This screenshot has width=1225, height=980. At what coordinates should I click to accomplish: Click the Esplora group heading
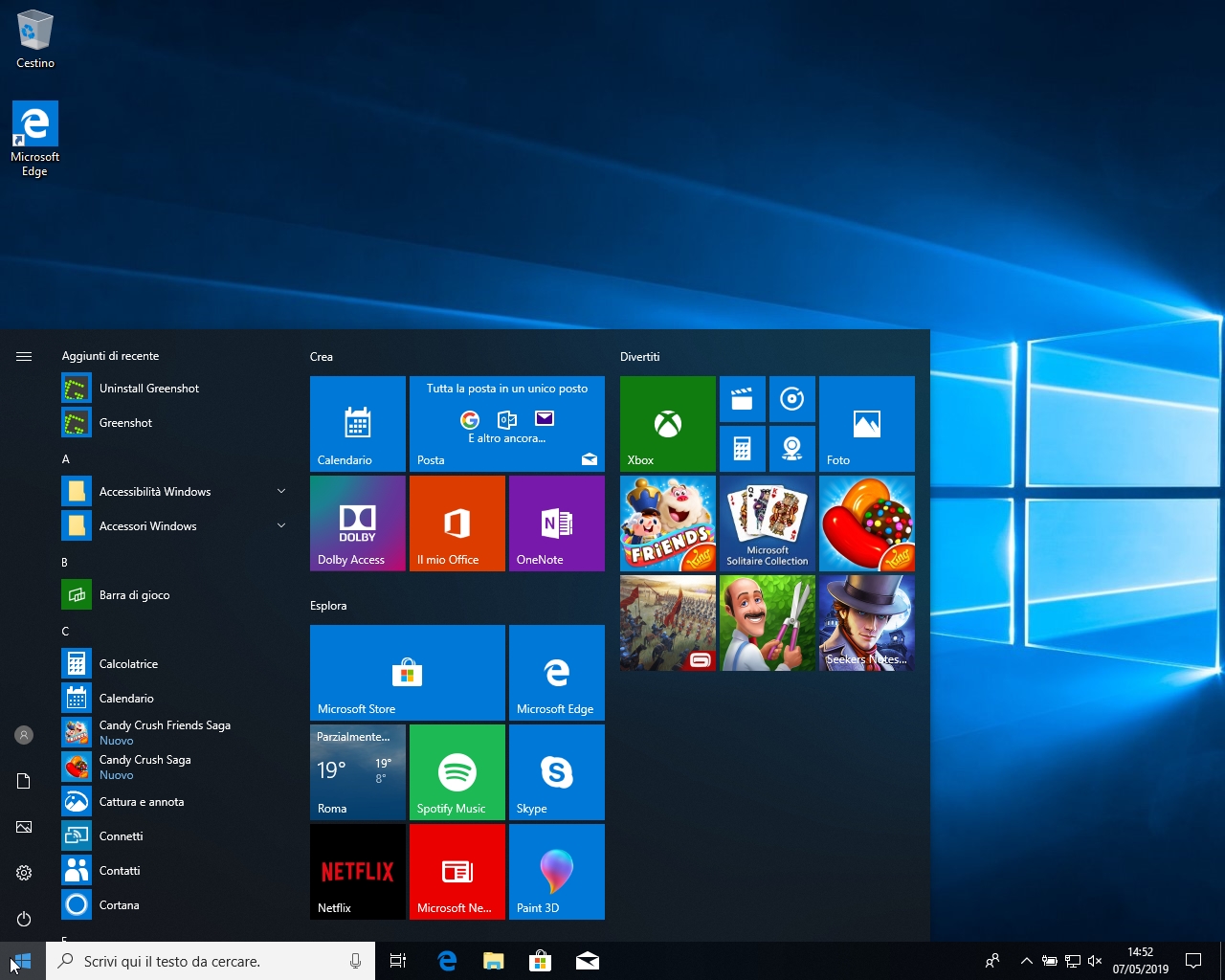tap(328, 606)
